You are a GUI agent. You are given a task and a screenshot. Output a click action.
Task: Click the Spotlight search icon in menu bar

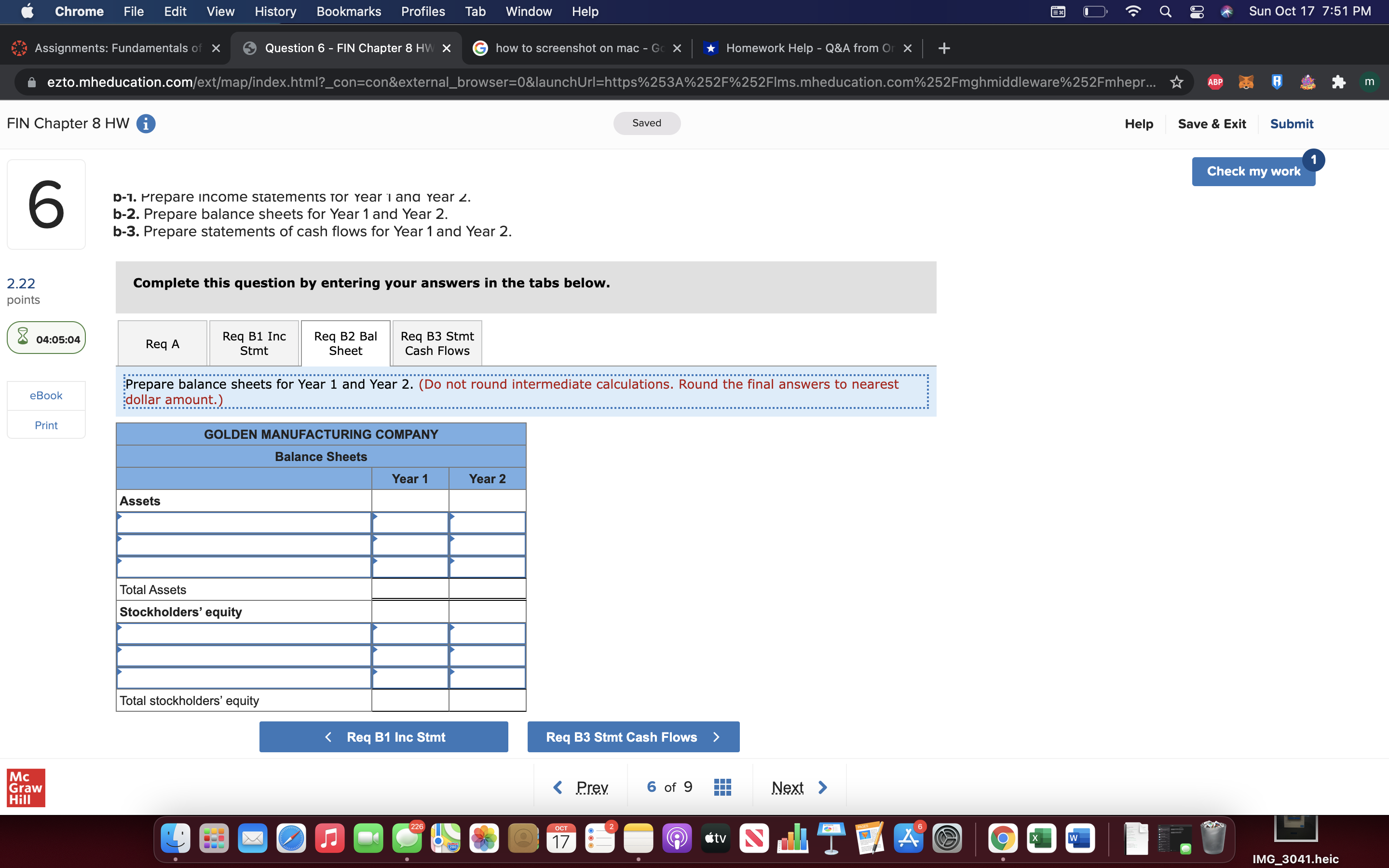tap(1165, 12)
